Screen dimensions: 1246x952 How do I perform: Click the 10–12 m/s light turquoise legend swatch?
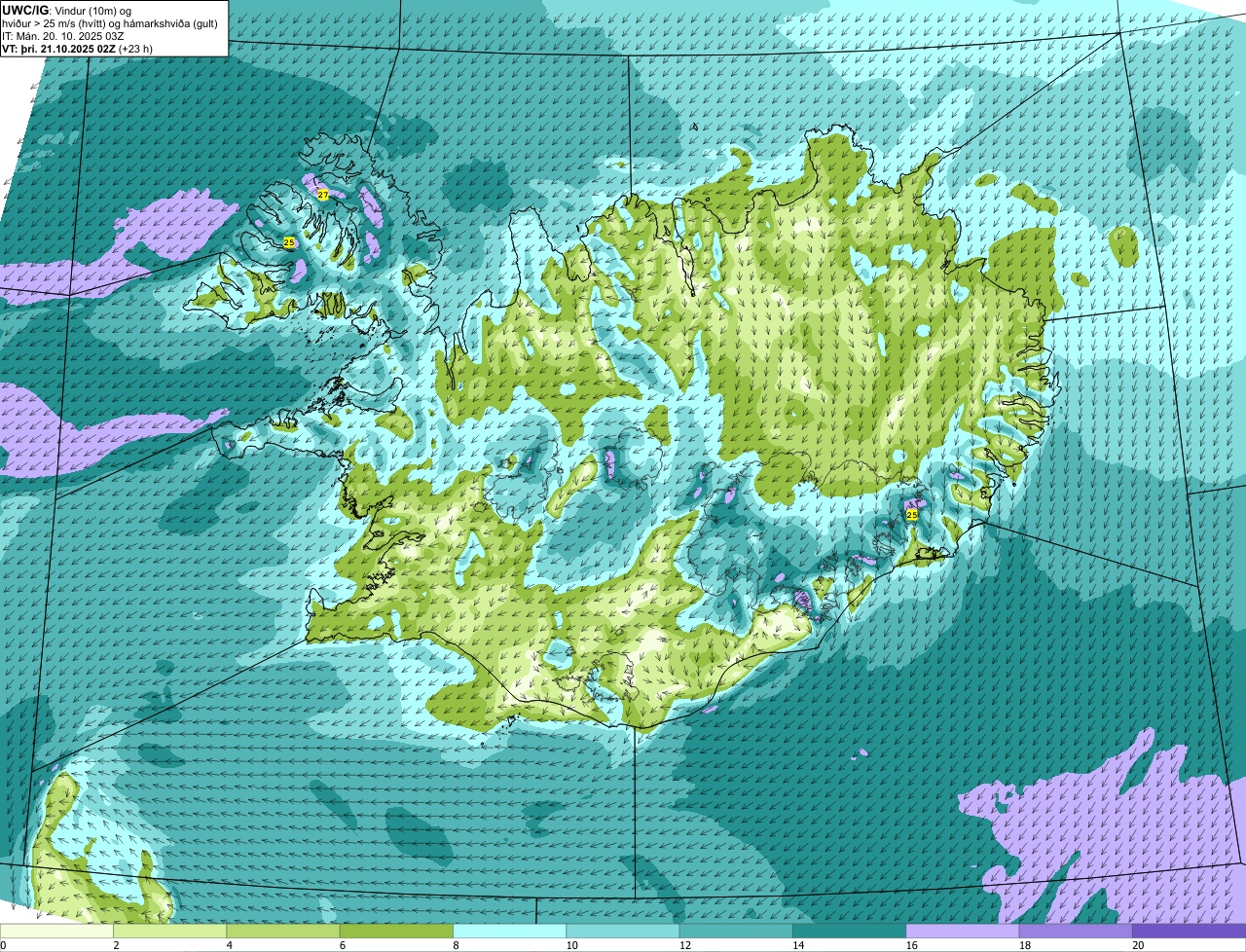coord(623,932)
